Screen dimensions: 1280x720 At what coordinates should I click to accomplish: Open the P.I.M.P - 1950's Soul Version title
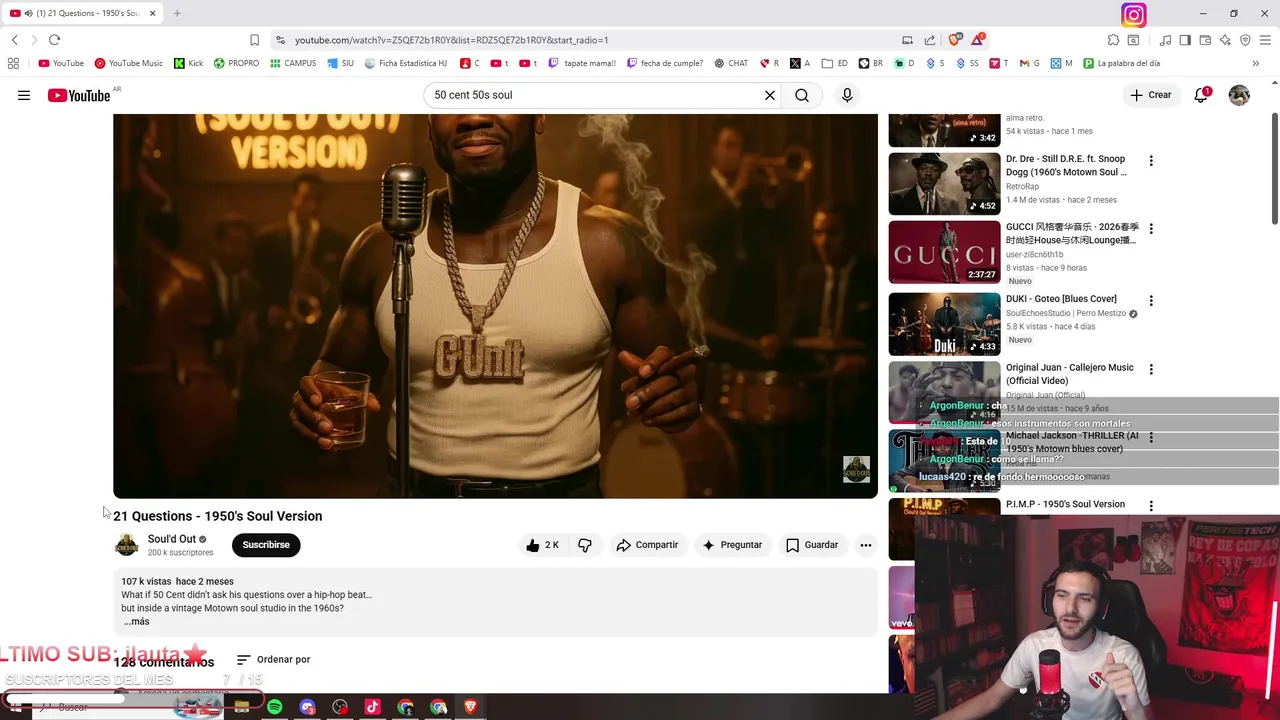pyautogui.click(x=1065, y=505)
